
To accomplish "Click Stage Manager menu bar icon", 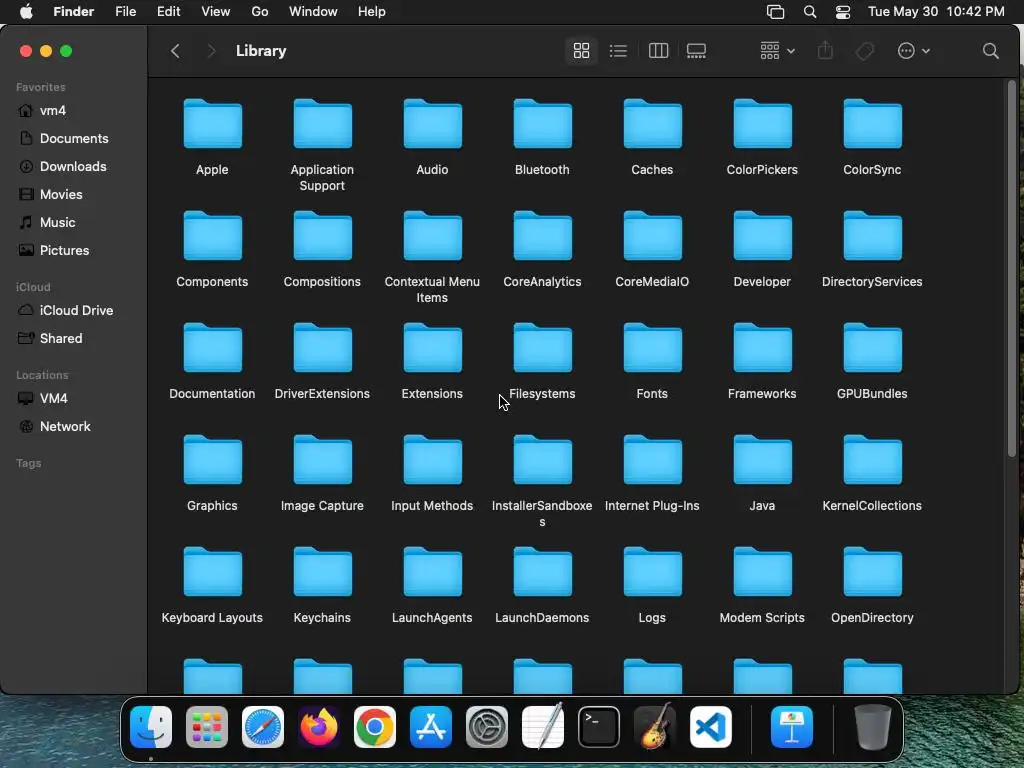I will tap(775, 12).
